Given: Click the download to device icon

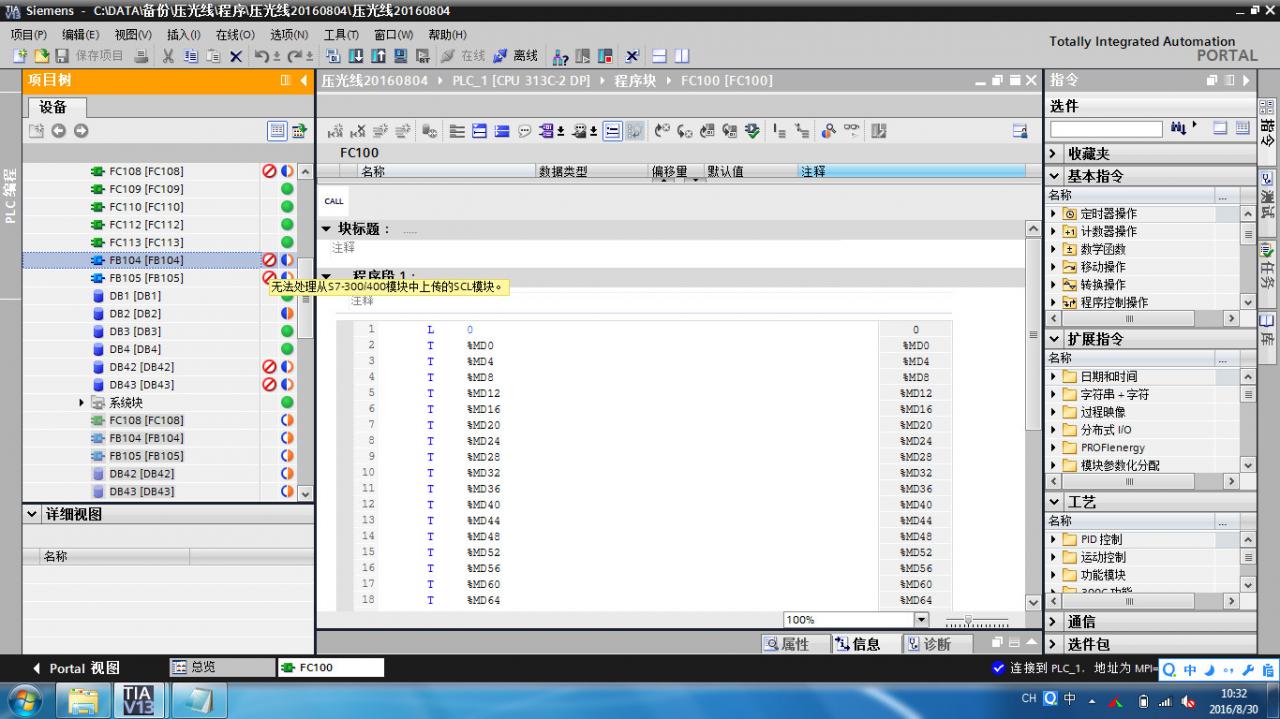Looking at the screenshot, I should tap(356, 56).
